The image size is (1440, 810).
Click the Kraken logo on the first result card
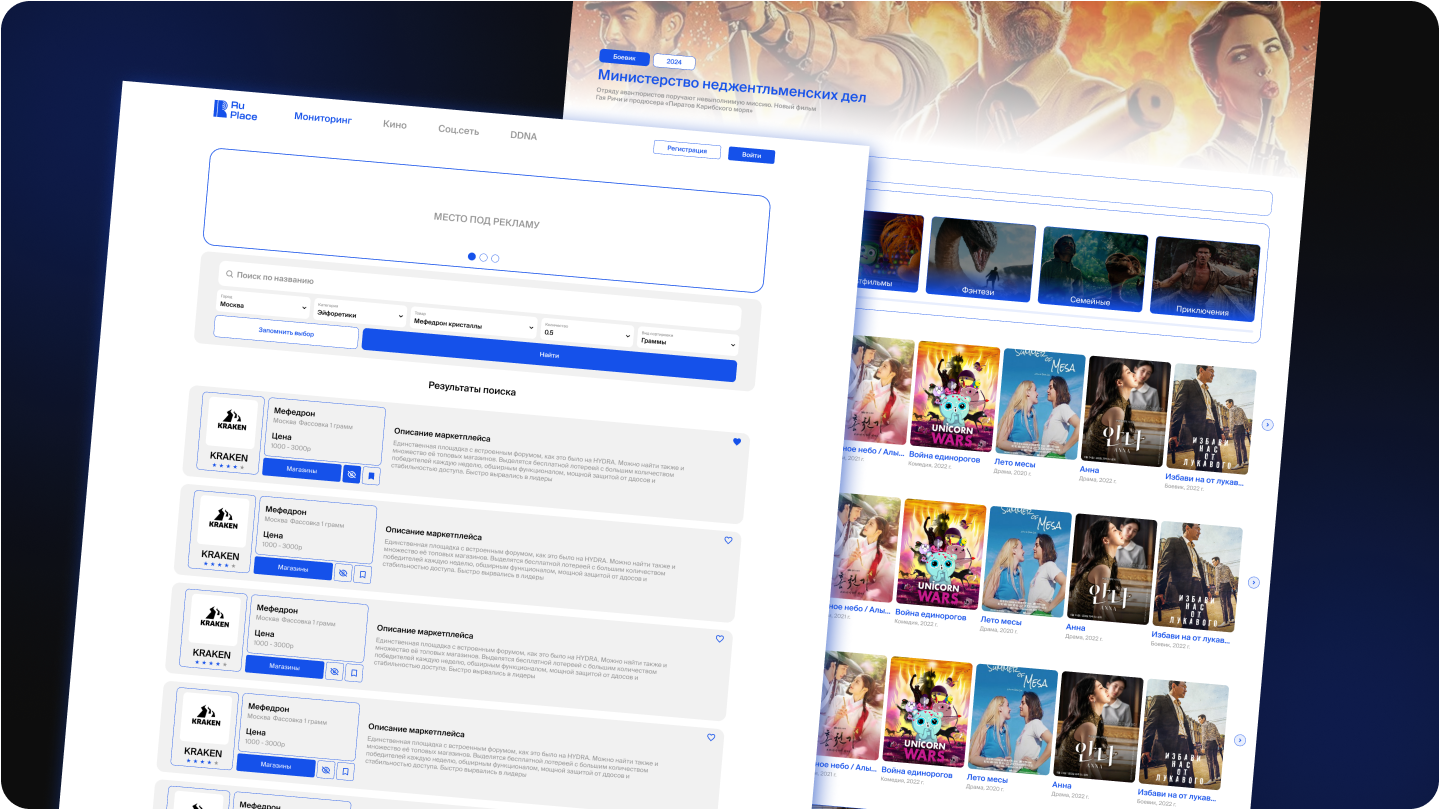[232, 420]
